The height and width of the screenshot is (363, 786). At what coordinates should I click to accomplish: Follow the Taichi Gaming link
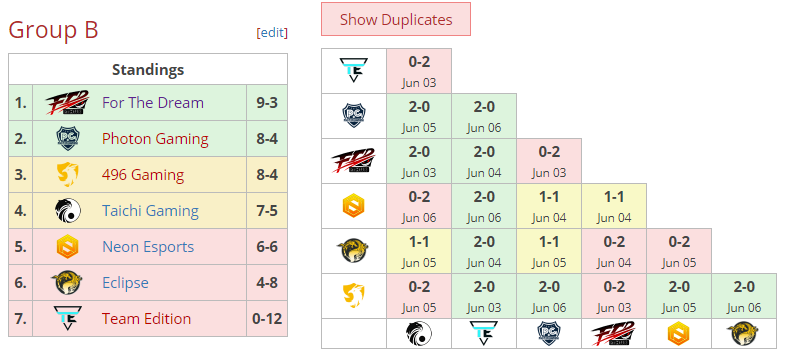[x=150, y=211]
